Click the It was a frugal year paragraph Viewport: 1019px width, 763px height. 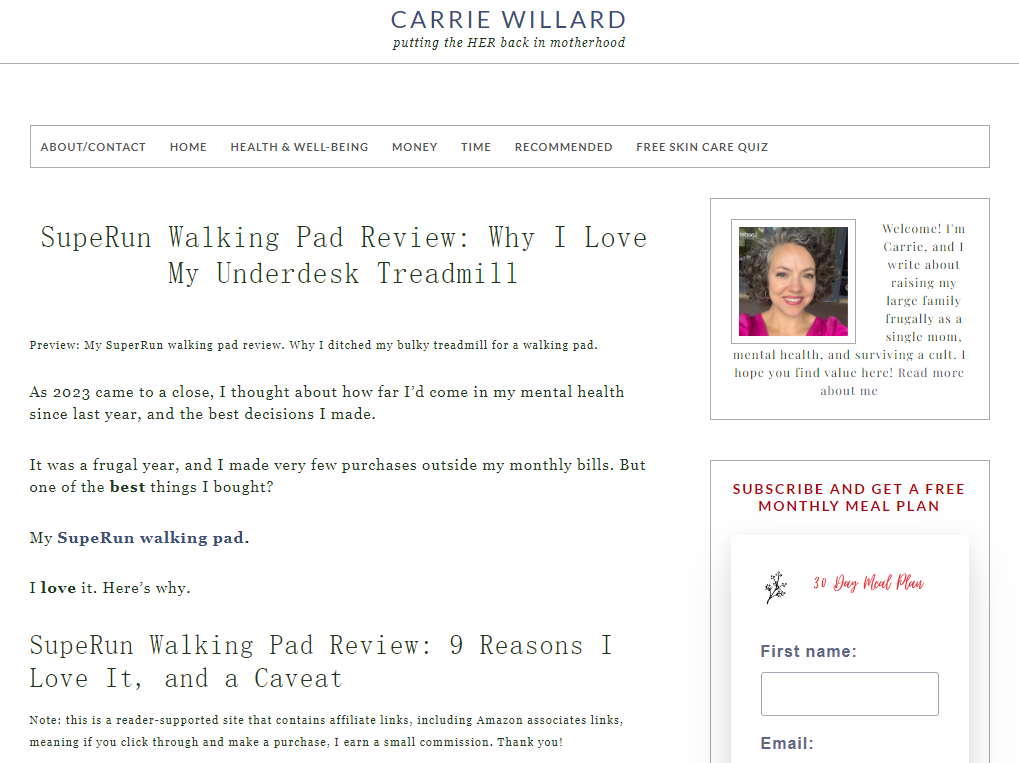(x=337, y=476)
